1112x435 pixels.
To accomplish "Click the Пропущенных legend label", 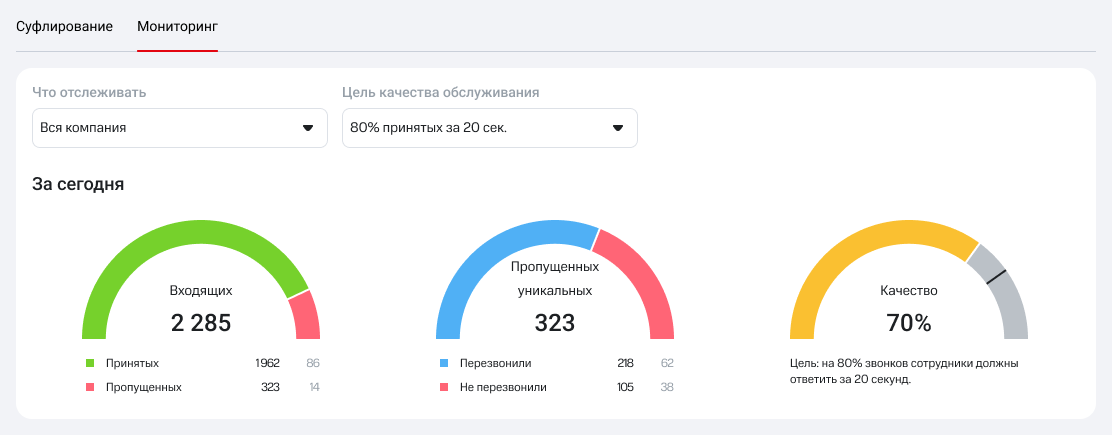I will (143, 387).
